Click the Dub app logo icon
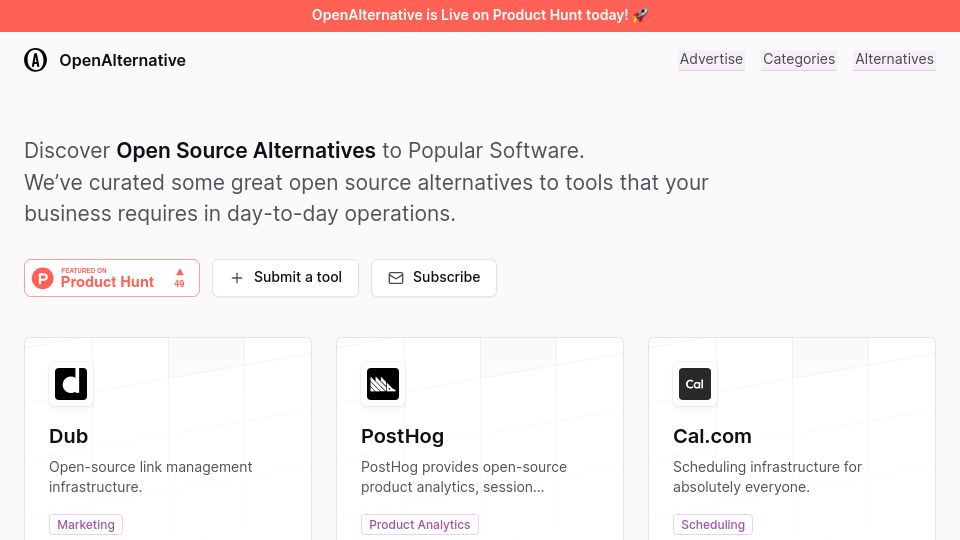This screenshot has width=960, height=540. coord(71,384)
